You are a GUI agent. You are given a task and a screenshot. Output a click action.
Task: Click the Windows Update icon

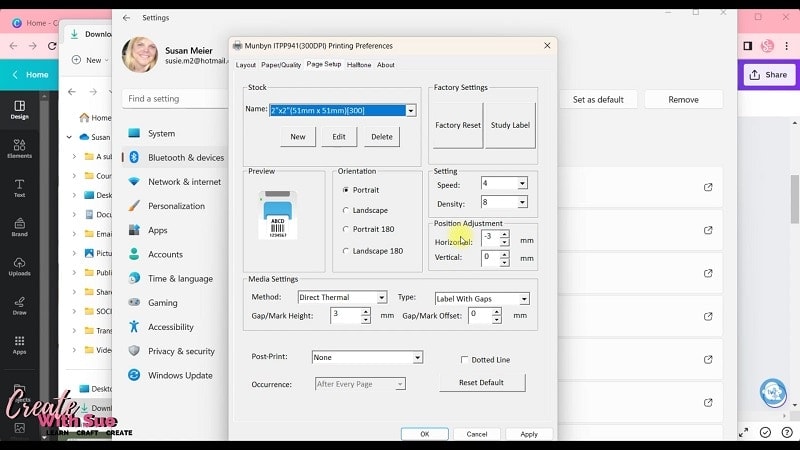(134, 375)
